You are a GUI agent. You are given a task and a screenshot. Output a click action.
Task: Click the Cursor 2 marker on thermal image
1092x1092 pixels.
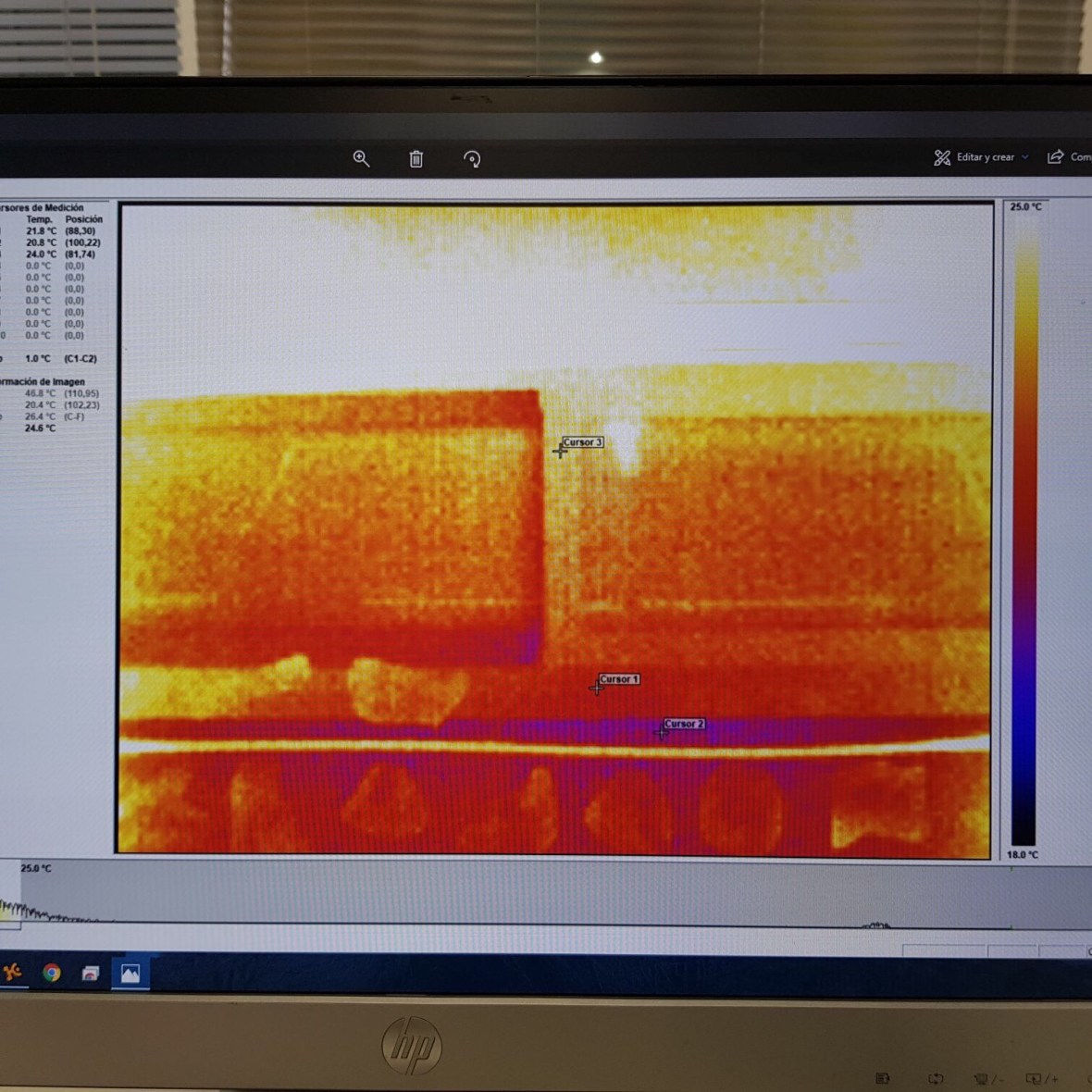click(x=661, y=733)
